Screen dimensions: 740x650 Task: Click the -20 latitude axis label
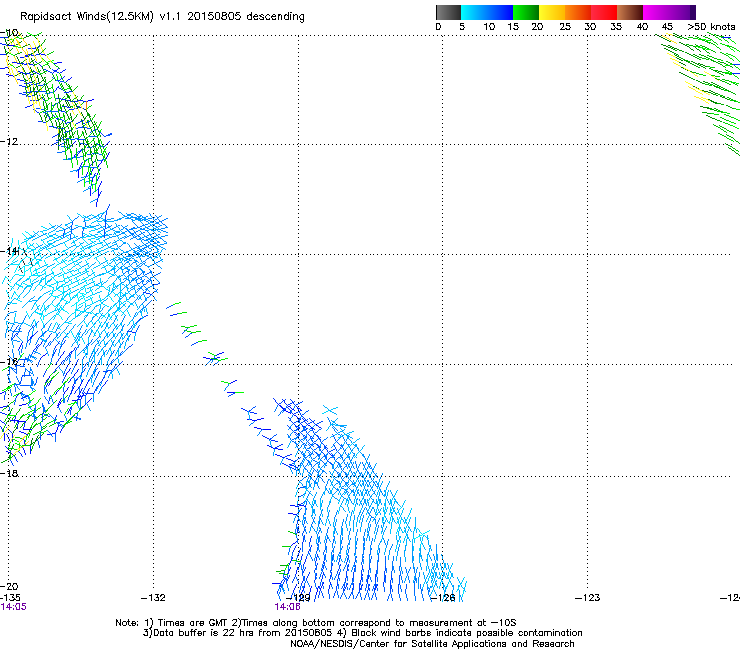tap(9, 586)
